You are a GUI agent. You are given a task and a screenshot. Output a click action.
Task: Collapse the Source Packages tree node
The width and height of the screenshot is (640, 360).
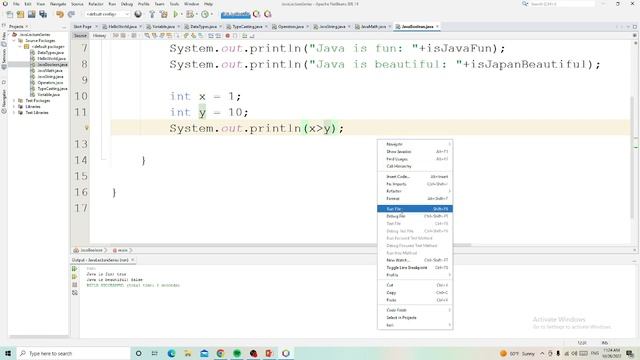15,41
